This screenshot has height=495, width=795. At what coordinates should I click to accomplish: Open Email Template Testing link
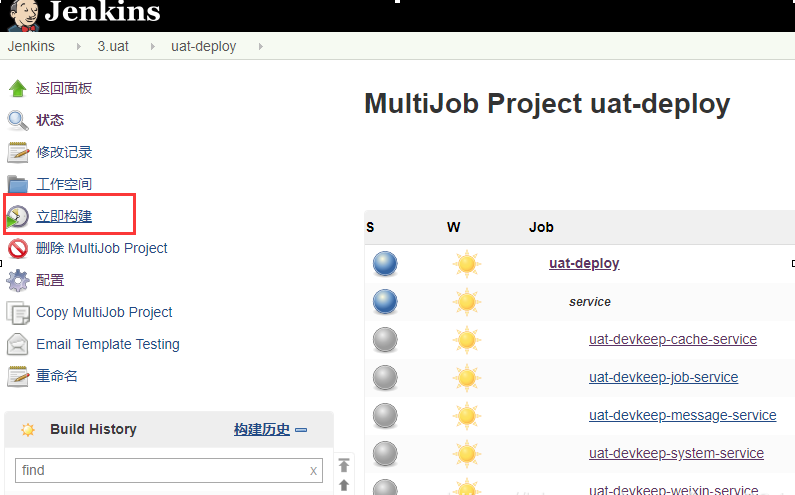point(107,344)
